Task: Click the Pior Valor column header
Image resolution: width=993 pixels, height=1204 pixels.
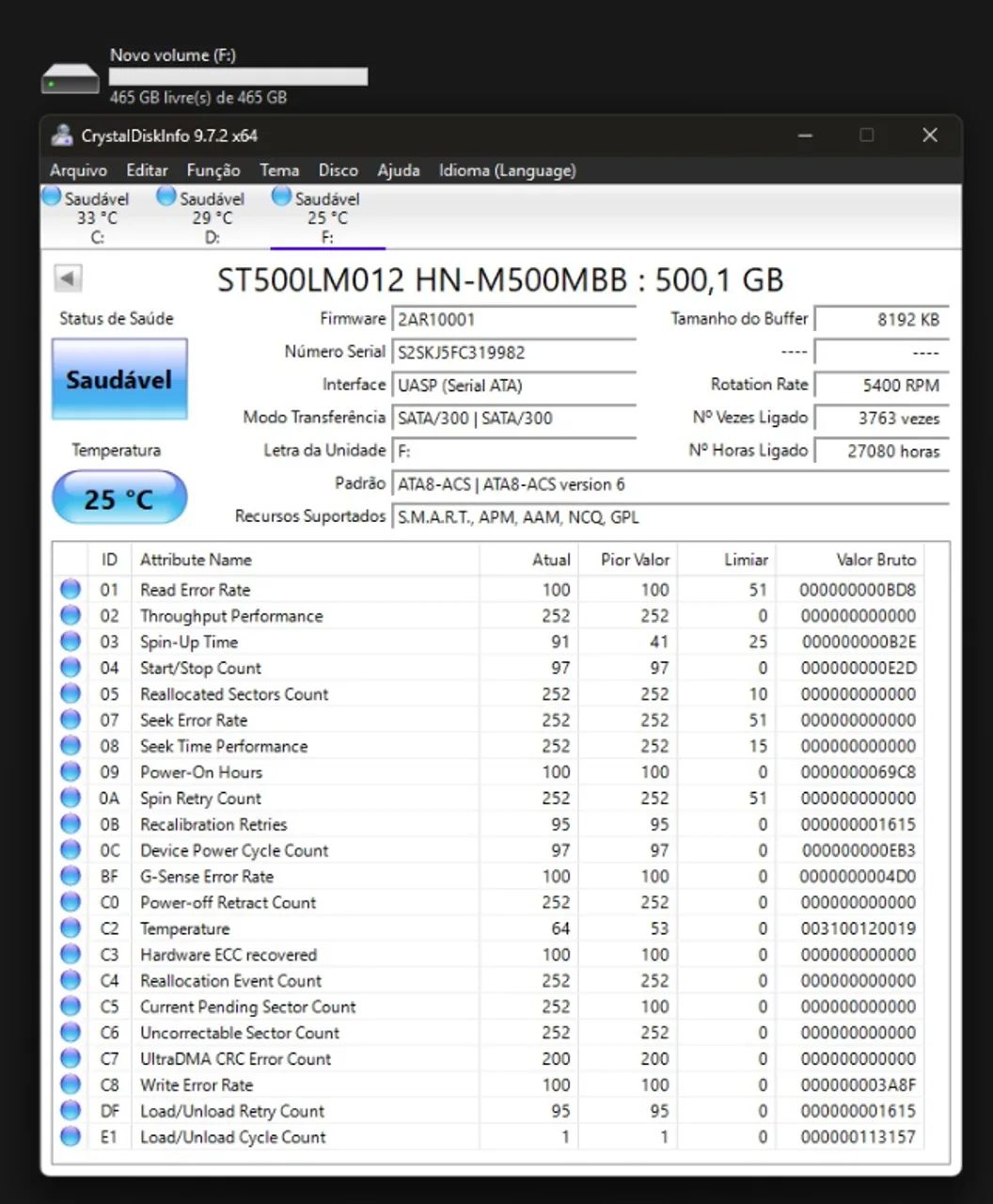Action: 628,560
